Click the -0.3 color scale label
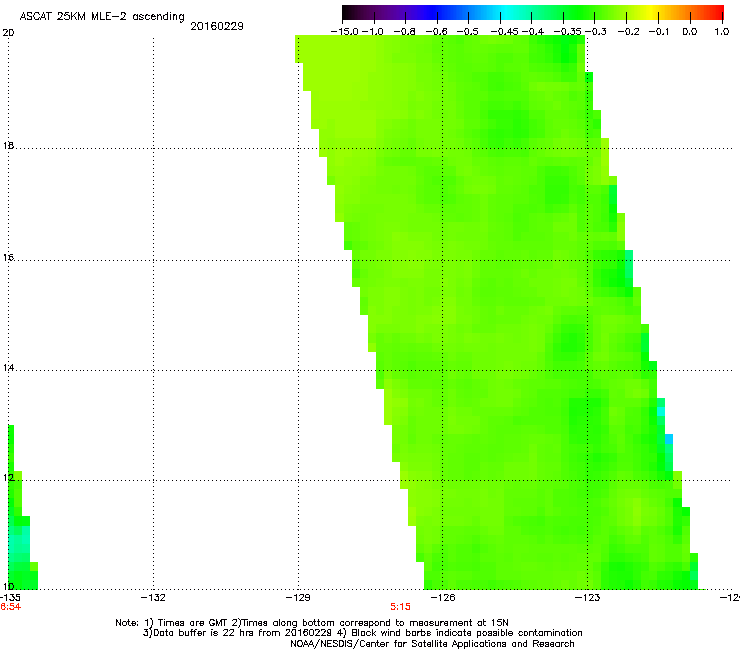Image resolution: width=740 pixels, height=650 pixels. coord(596,32)
